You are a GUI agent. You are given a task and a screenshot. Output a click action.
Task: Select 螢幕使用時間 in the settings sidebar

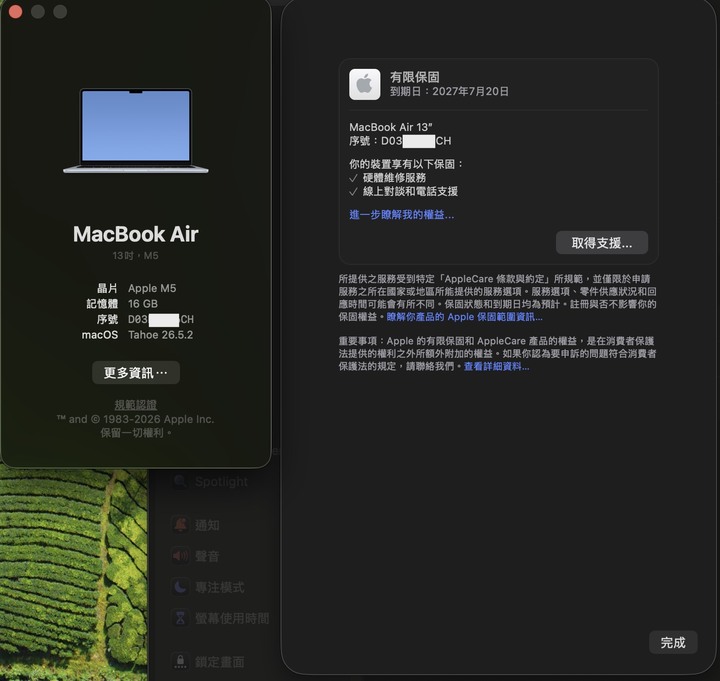pos(232,618)
